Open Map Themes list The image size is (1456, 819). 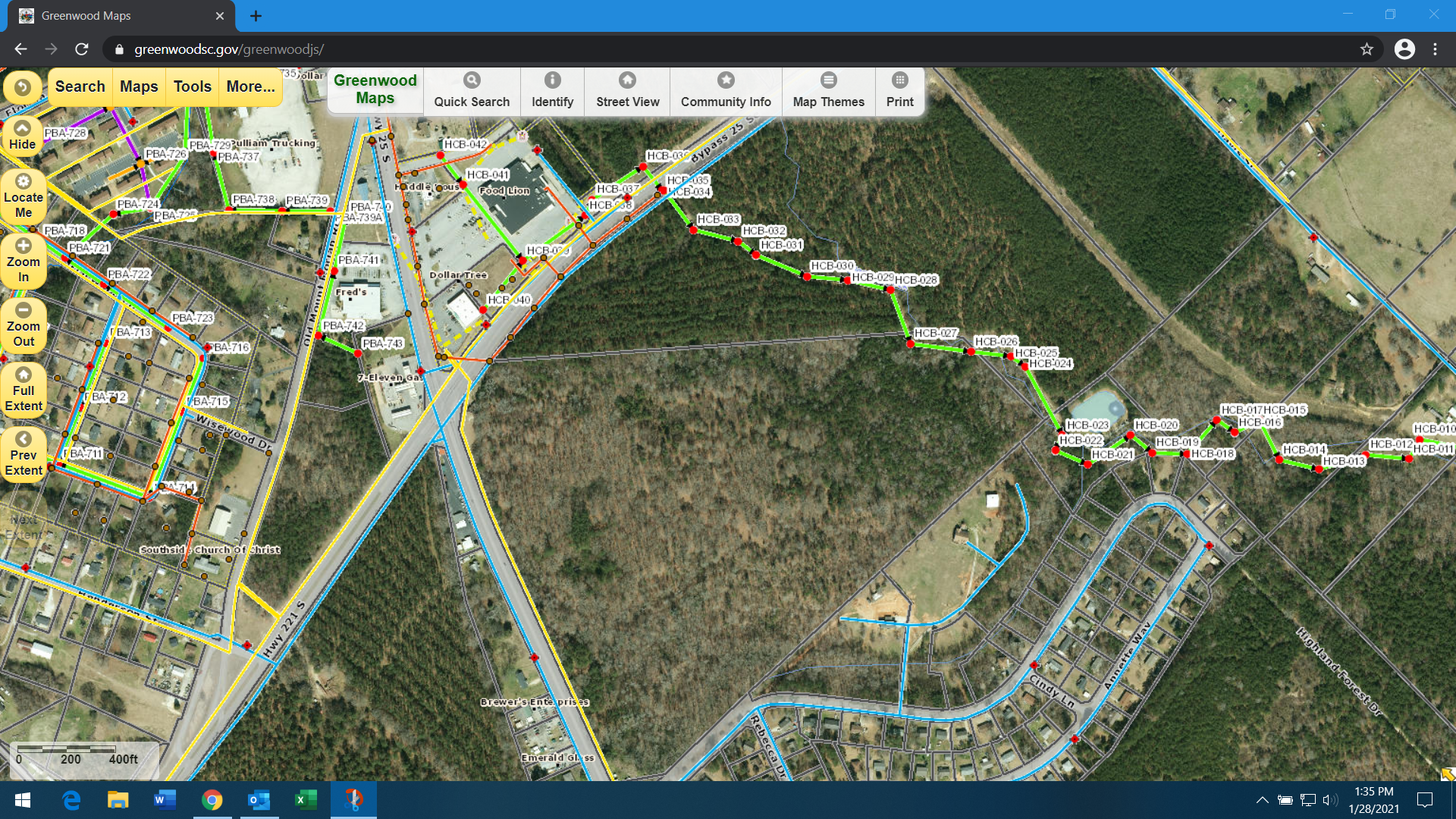pos(828,90)
